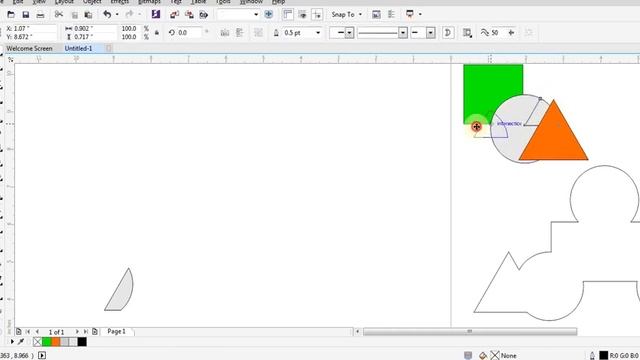Click the Wrap text icon
This screenshot has width=640, height=360.
pyautogui.click(x=467, y=33)
